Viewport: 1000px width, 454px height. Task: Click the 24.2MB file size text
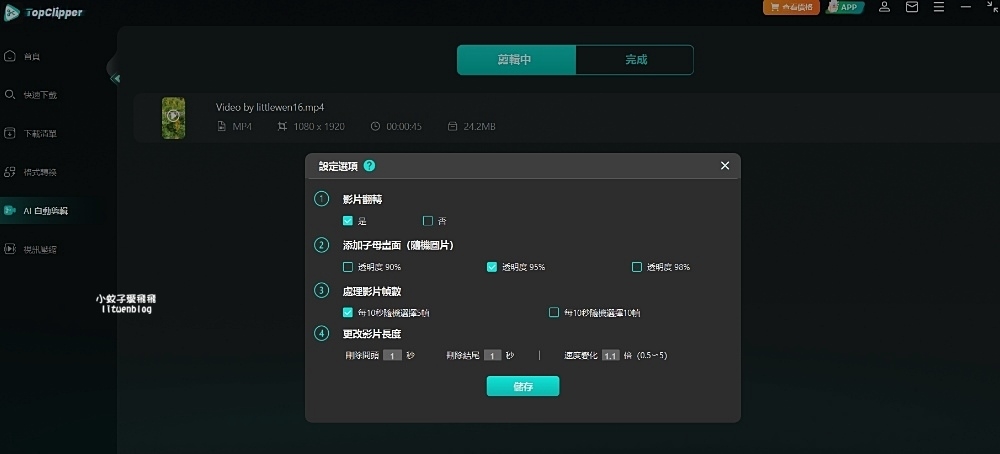point(480,126)
